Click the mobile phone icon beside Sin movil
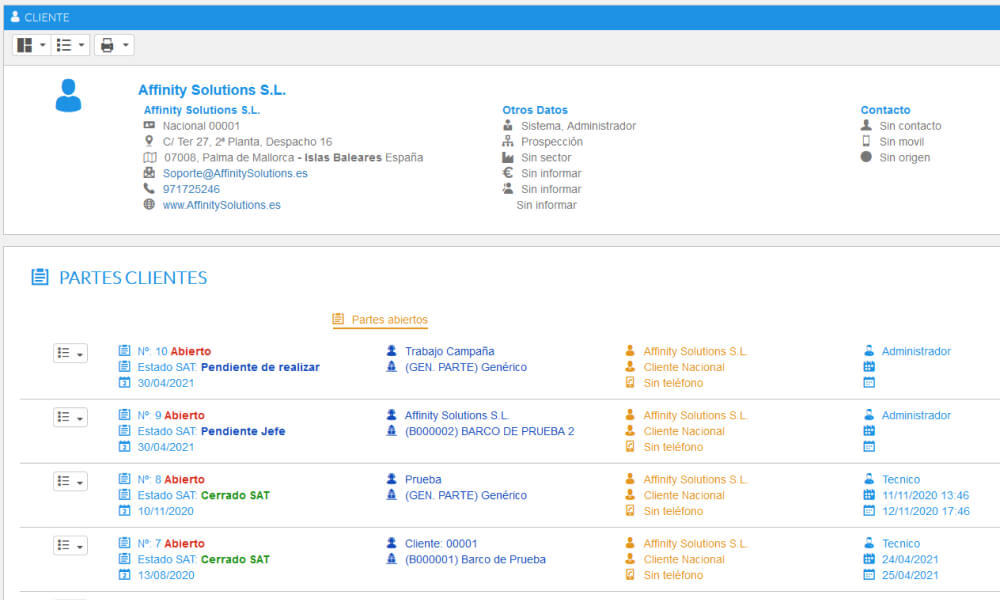 866,141
